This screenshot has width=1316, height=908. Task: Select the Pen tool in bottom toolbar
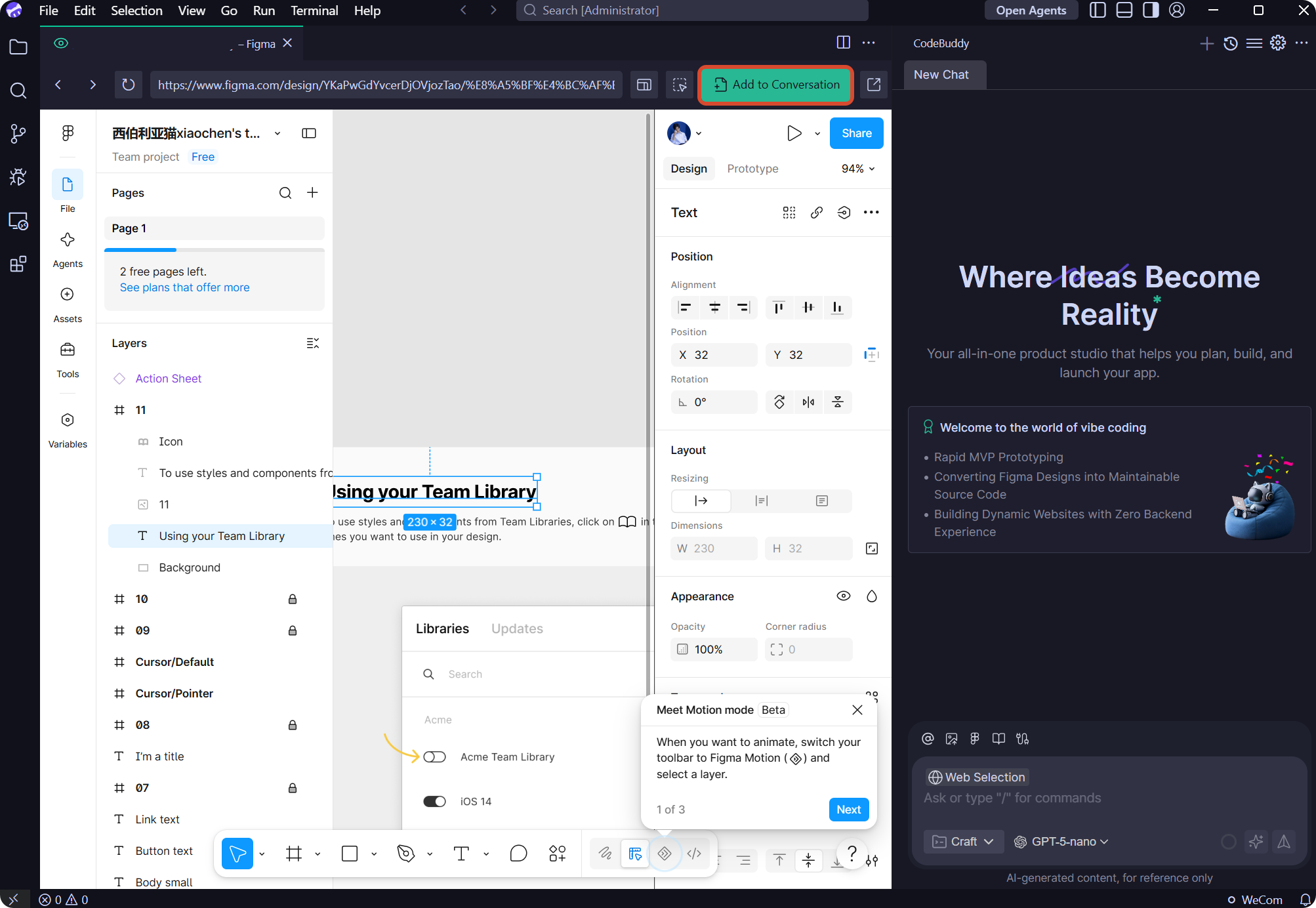click(406, 854)
